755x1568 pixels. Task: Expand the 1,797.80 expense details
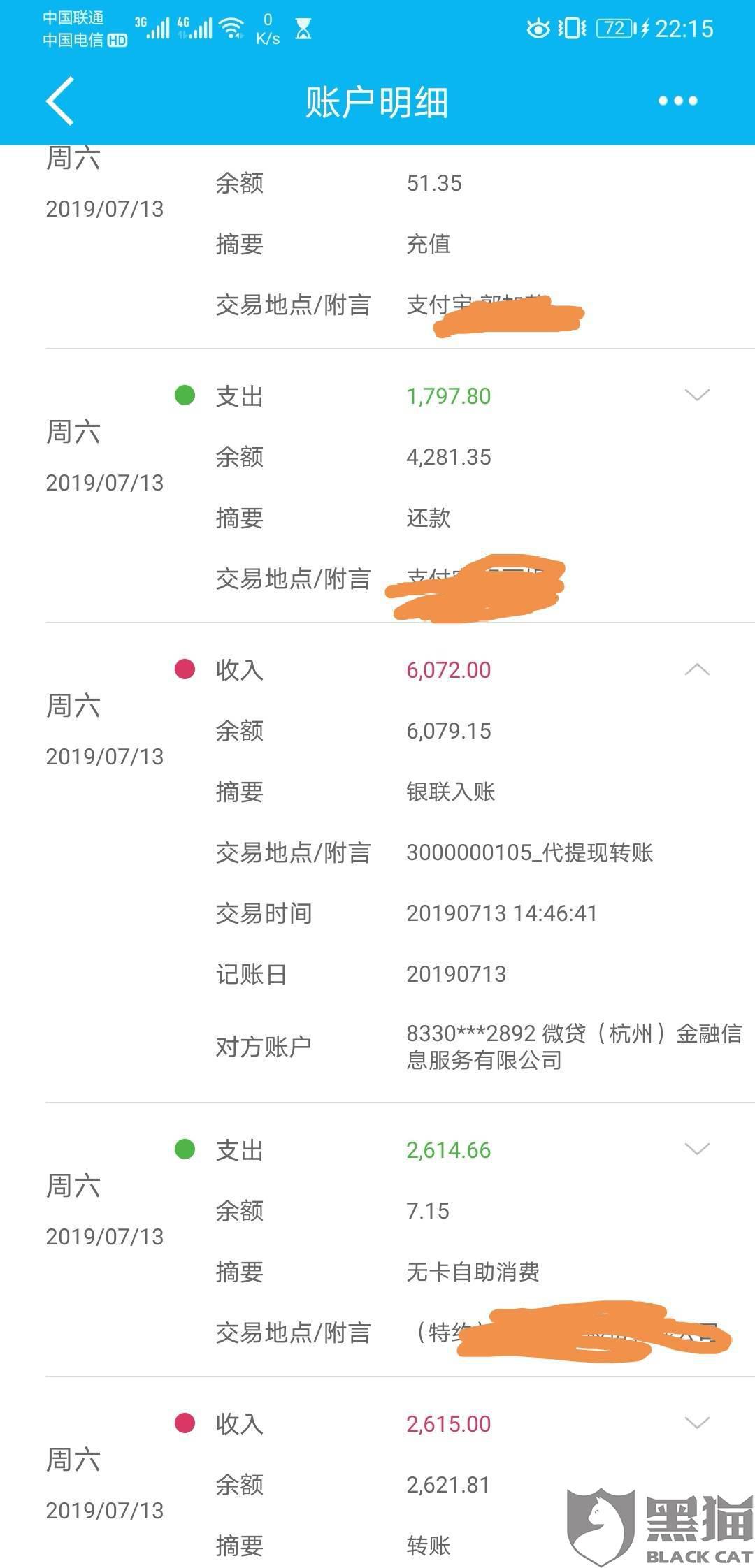697,395
